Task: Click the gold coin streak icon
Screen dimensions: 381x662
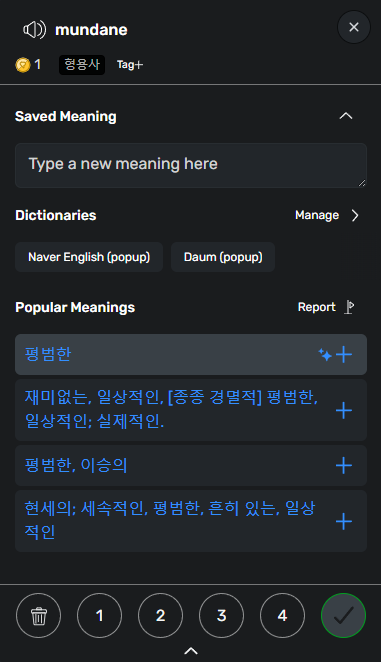Action: tap(23, 65)
